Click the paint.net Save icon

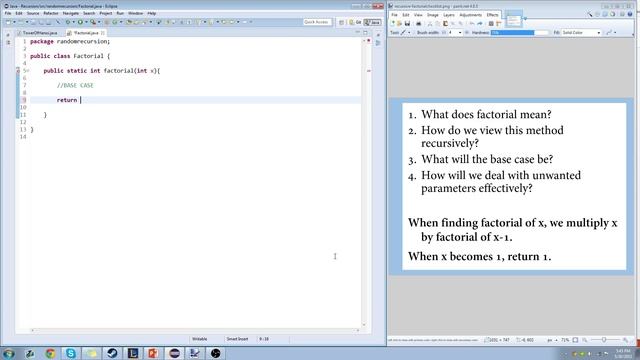407,24
